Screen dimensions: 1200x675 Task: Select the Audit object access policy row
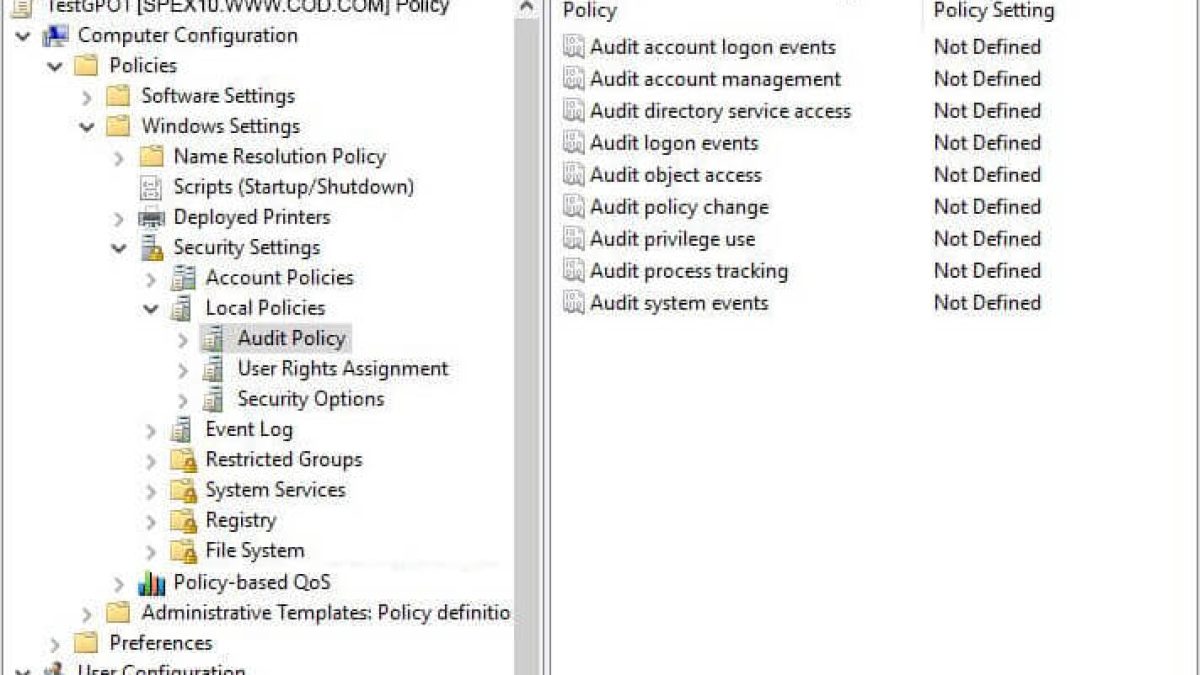(x=675, y=175)
